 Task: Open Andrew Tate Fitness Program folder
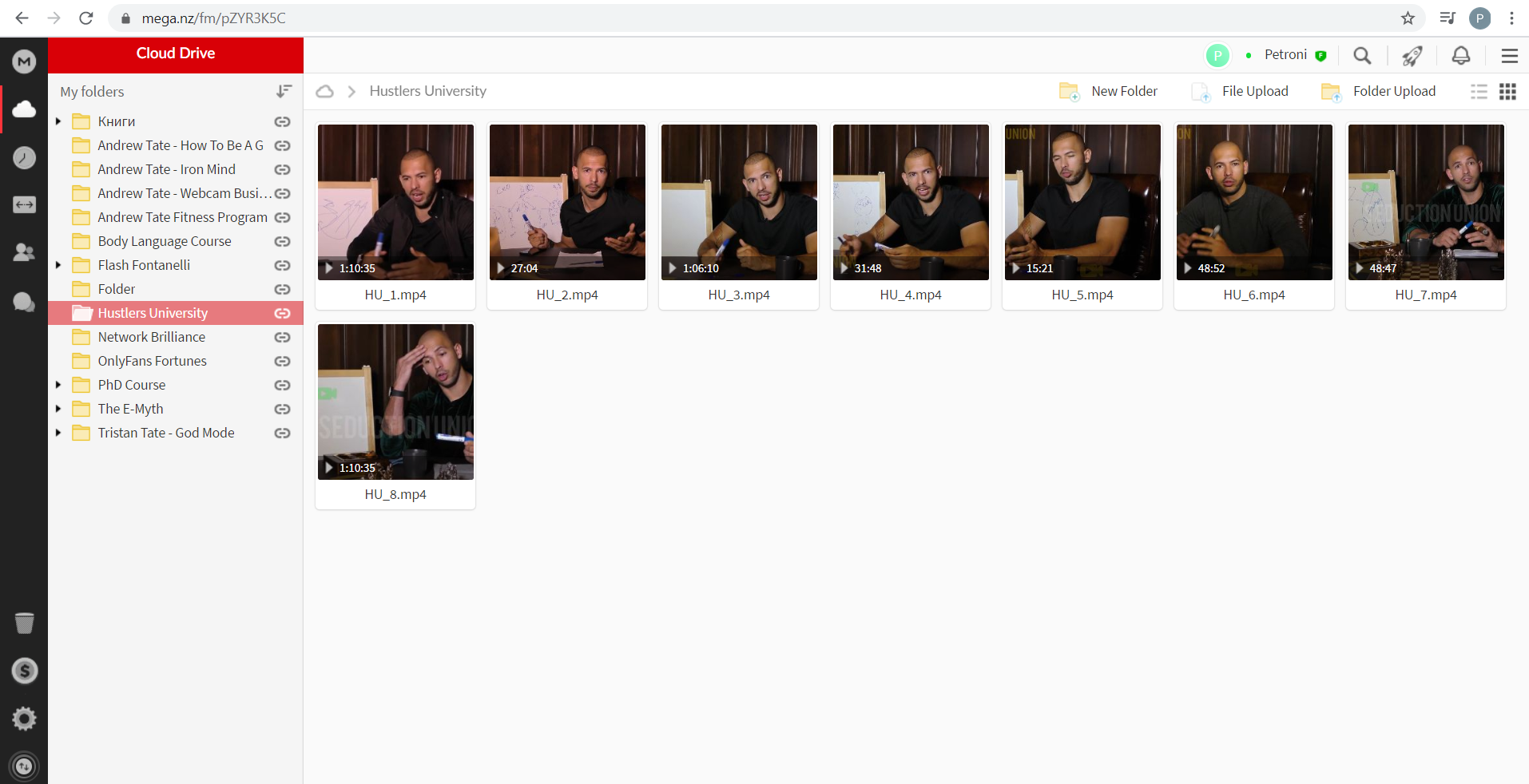[176, 217]
